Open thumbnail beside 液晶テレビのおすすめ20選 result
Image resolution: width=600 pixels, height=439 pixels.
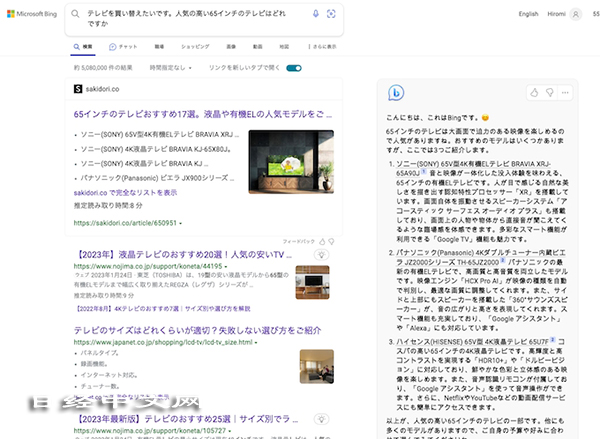[x=312, y=282]
